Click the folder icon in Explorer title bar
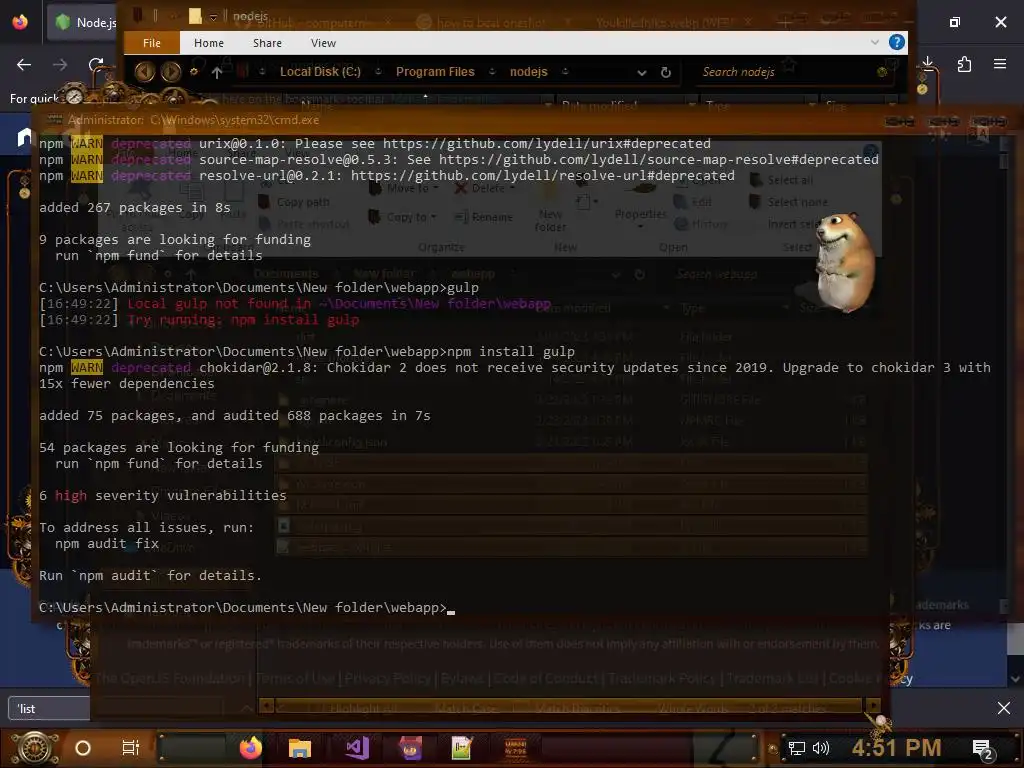This screenshot has width=1024, height=768. [x=195, y=16]
